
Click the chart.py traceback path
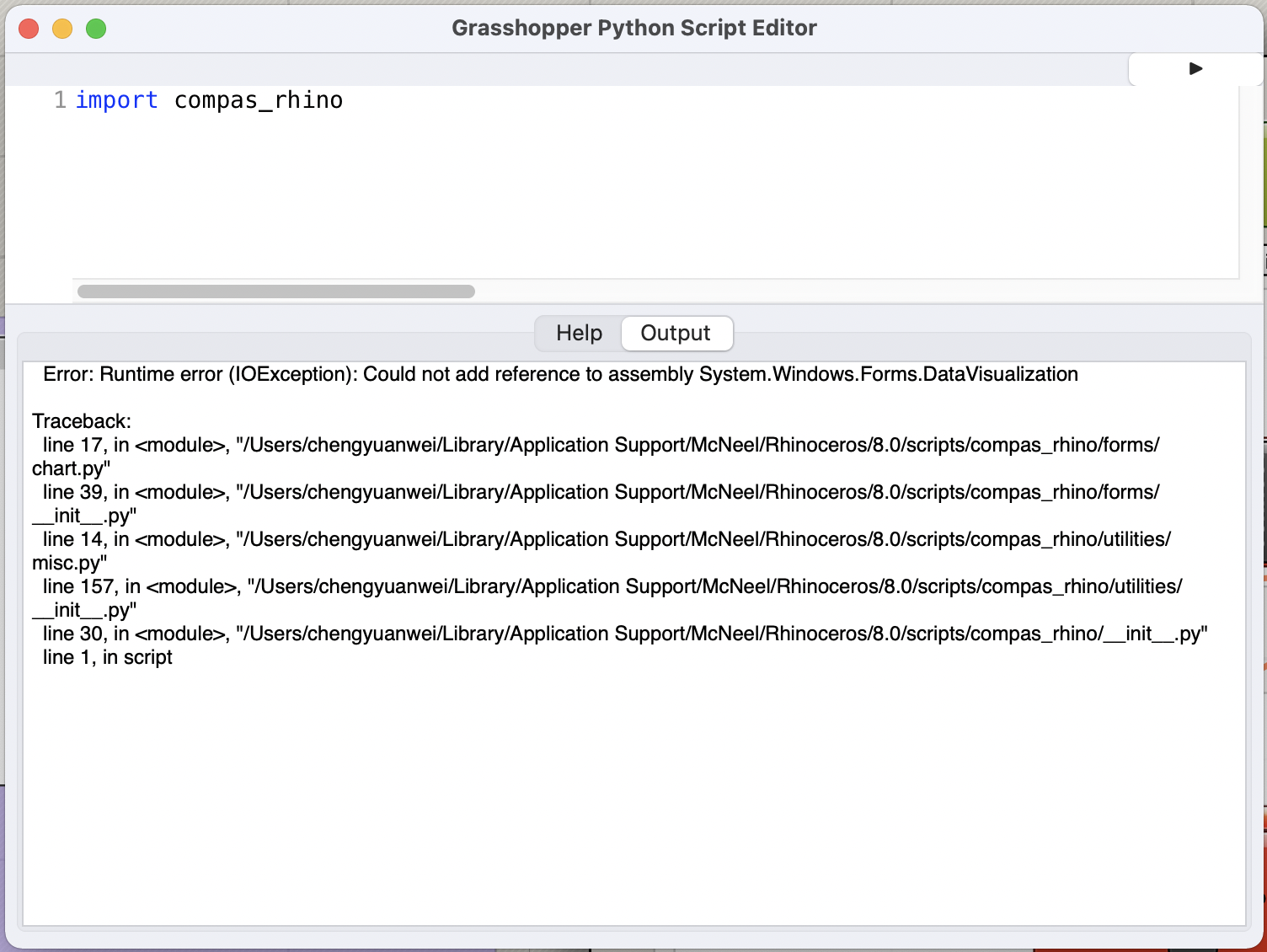pyautogui.click(x=72, y=468)
